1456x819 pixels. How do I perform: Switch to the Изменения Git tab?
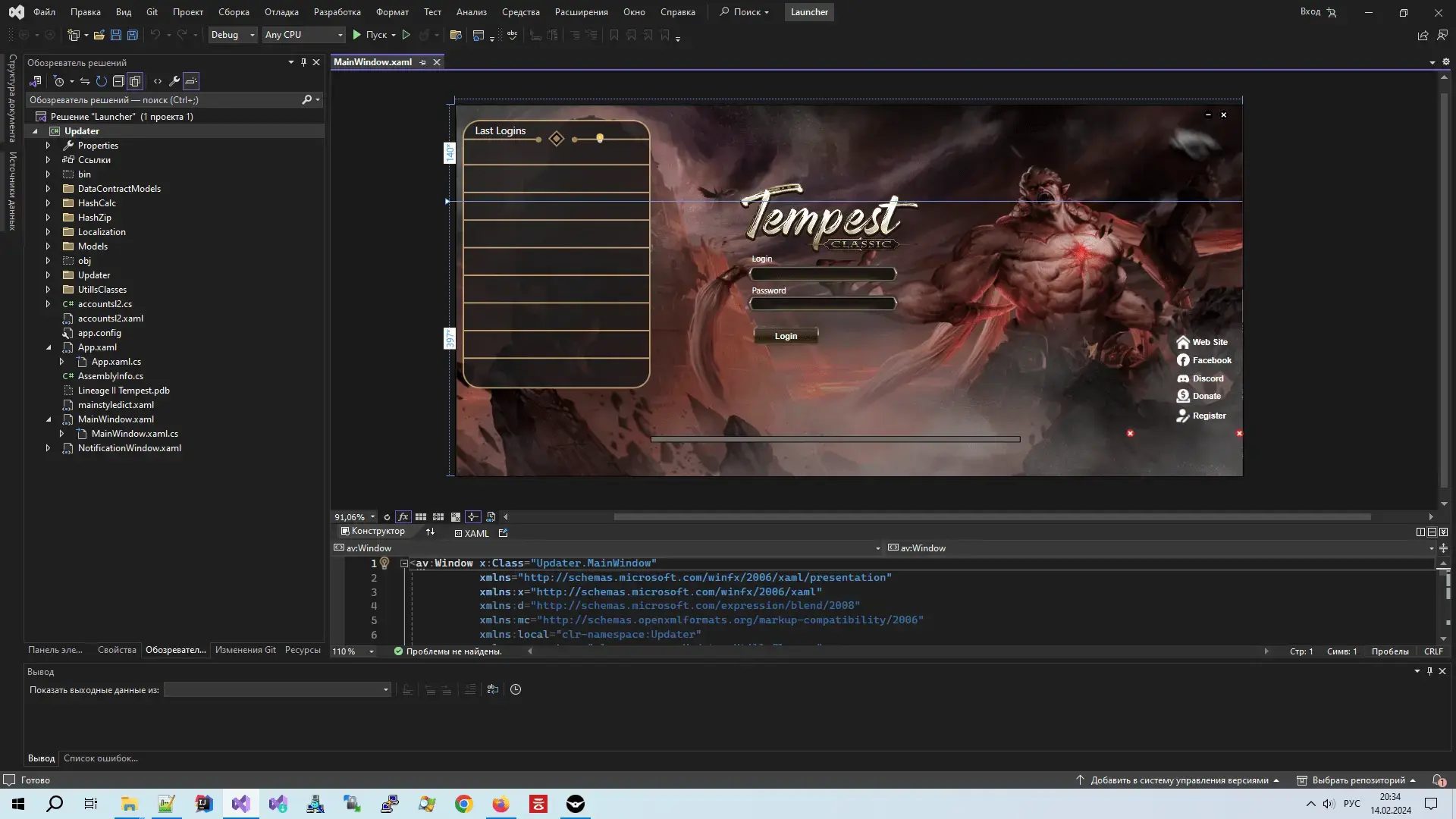pos(245,650)
